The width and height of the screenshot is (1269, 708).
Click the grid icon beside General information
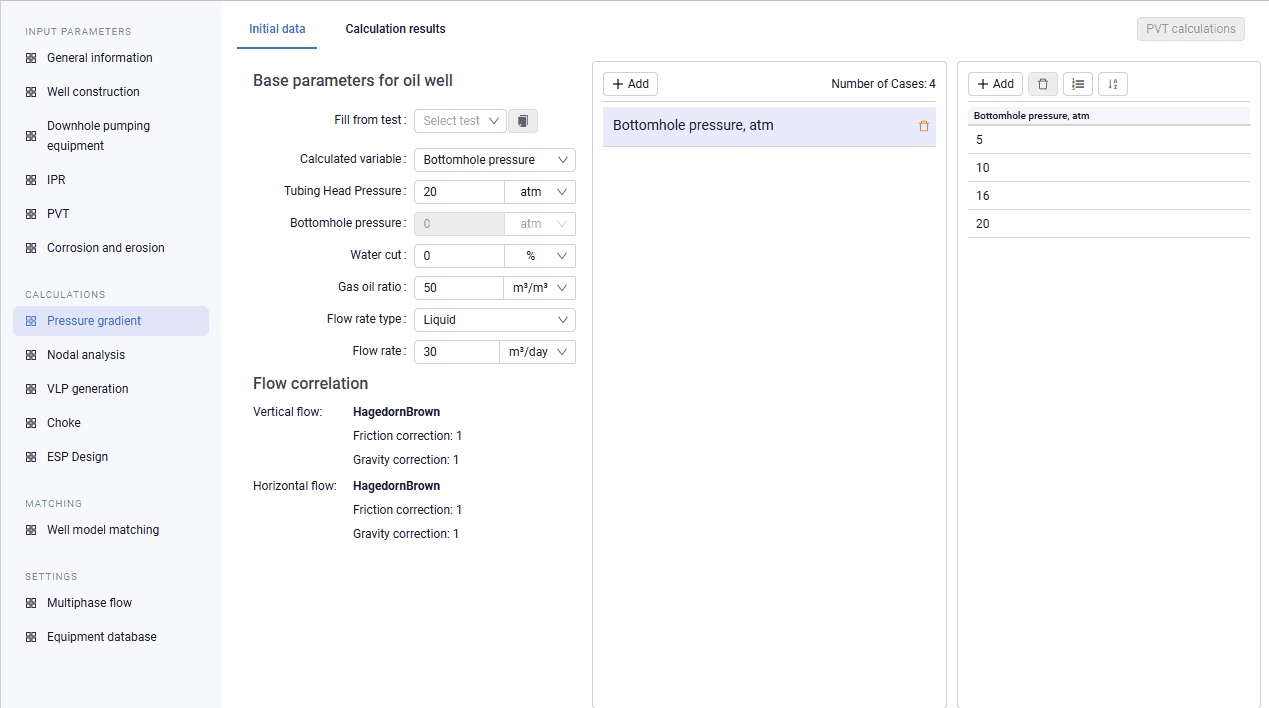click(31, 58)
